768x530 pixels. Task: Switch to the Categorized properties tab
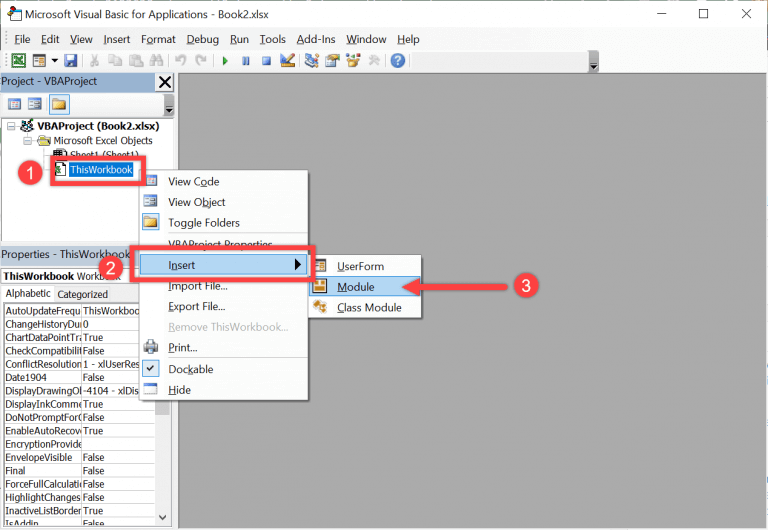pos(82,294)
